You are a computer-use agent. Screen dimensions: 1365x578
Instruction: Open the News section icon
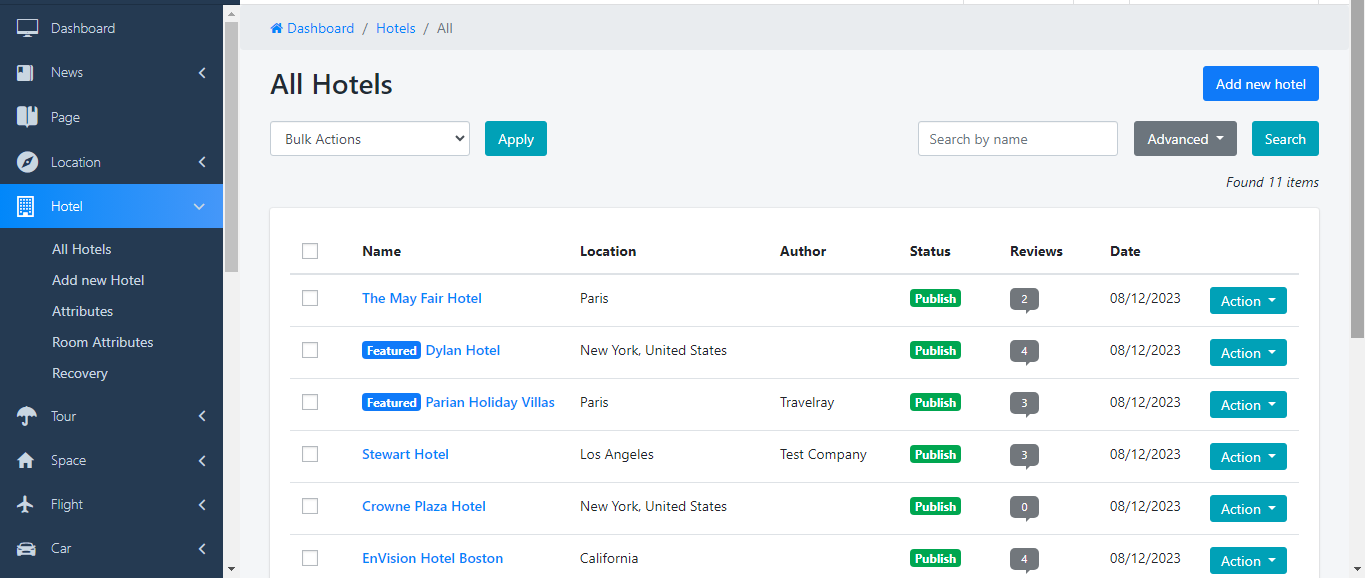click(x=26, y=72)
